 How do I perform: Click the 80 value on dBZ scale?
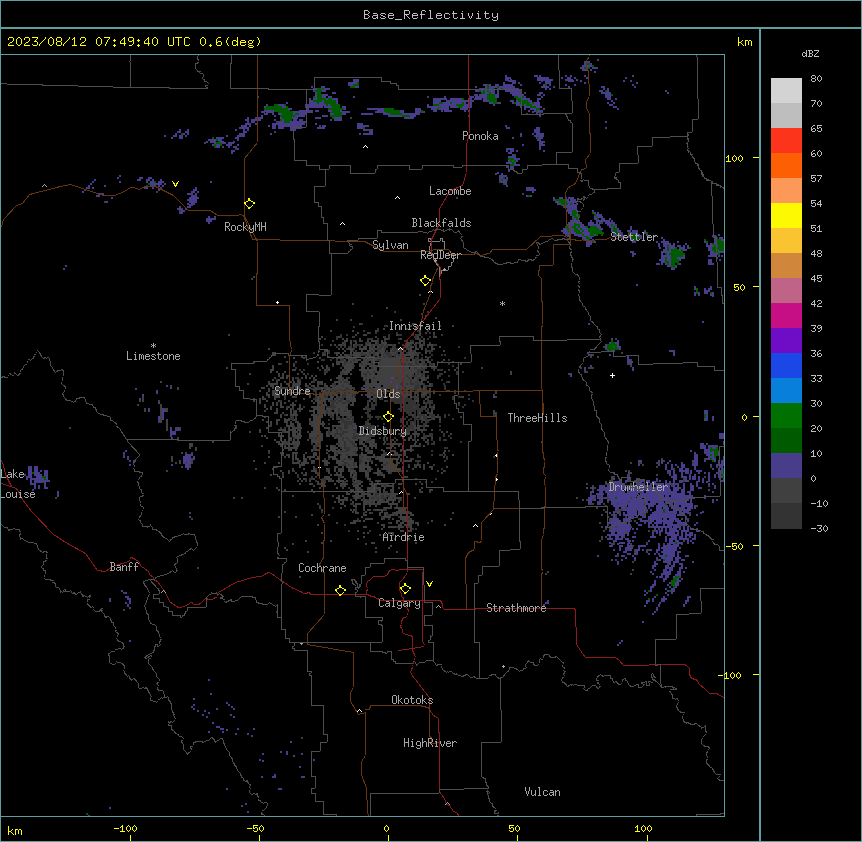[816, 79]
